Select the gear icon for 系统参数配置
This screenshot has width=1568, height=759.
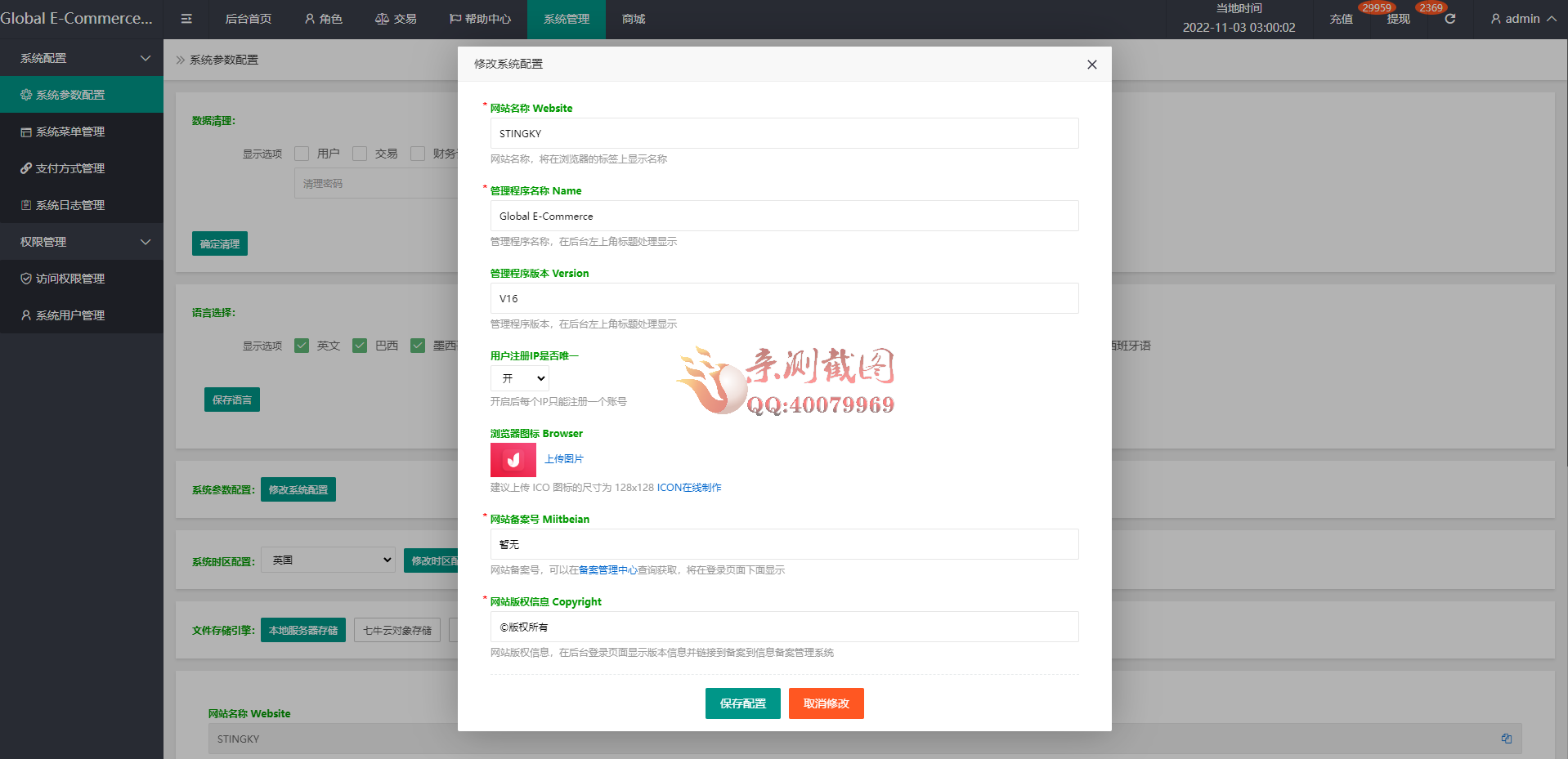click(x=25, y=94)
